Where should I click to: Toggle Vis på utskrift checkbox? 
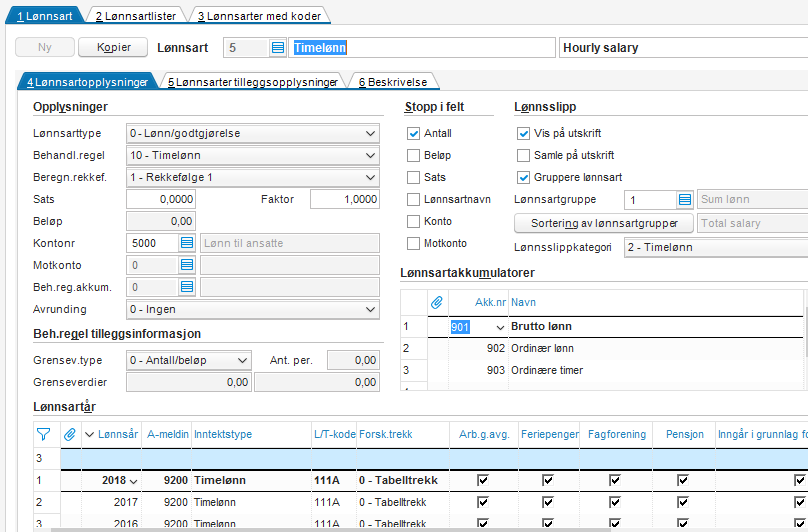[x=524, y=134]
